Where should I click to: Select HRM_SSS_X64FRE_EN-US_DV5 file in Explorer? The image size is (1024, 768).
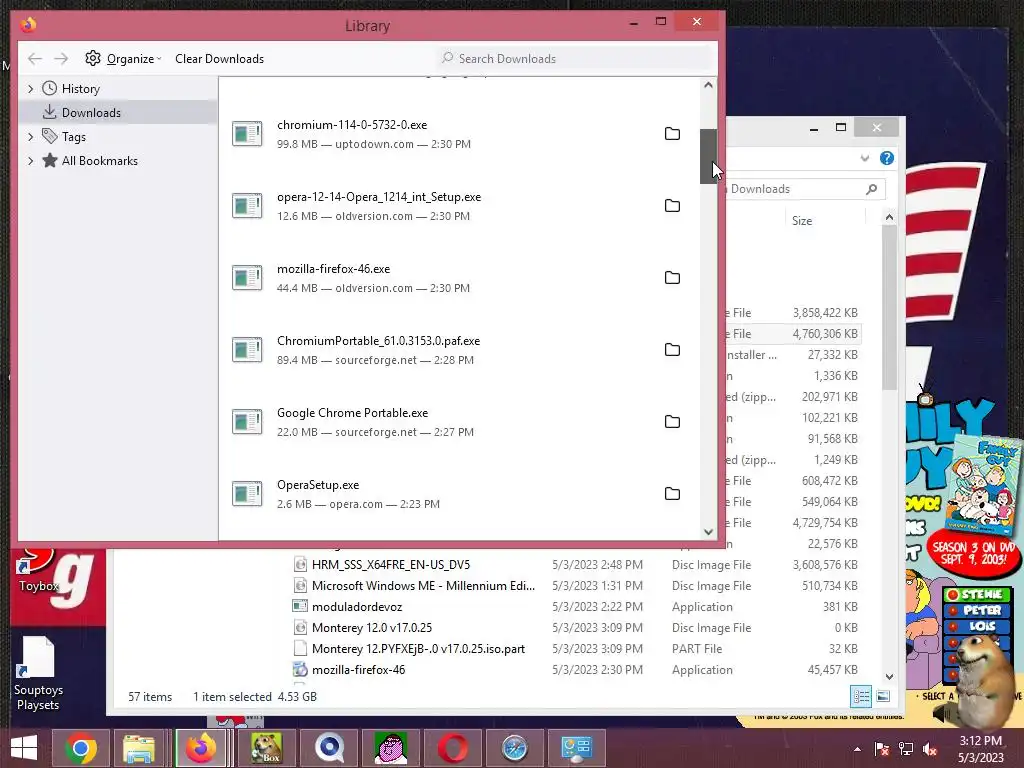(x=391, y=565)
